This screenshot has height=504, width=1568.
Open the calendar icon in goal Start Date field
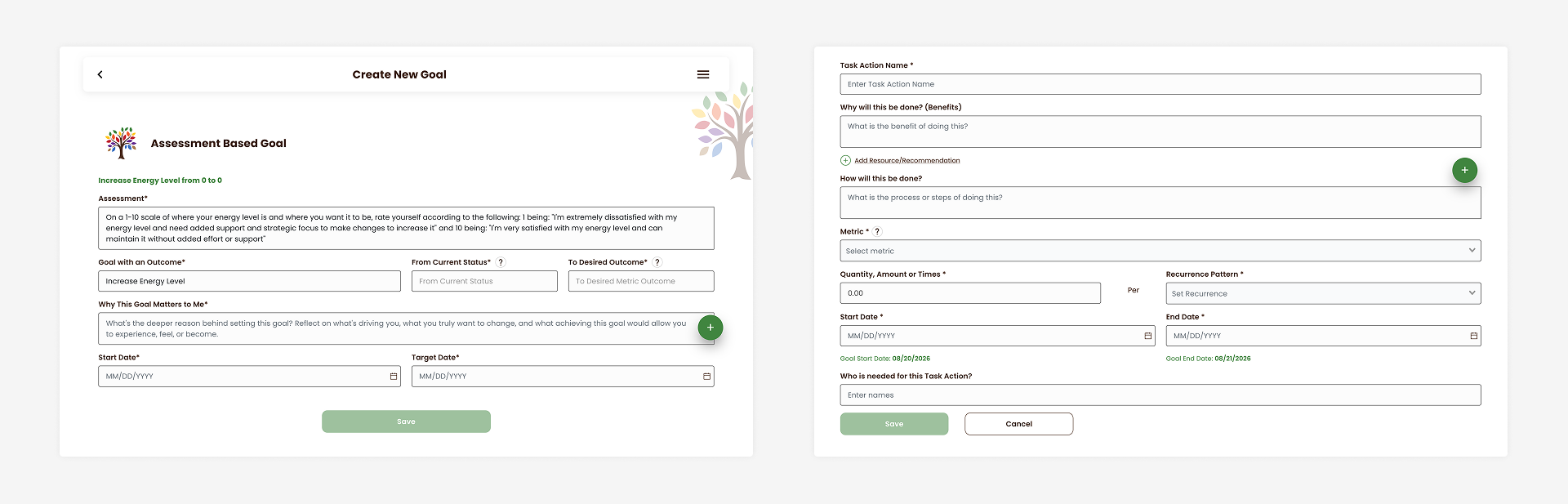394,377
